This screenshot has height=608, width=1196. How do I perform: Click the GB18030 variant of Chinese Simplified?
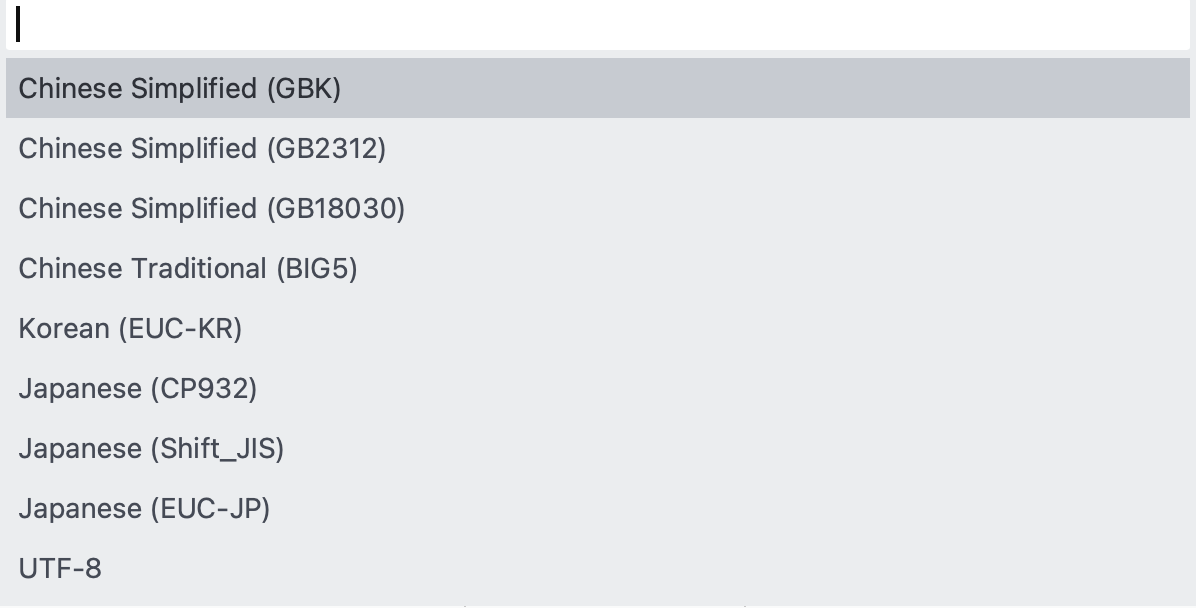(x=211, y=208)
